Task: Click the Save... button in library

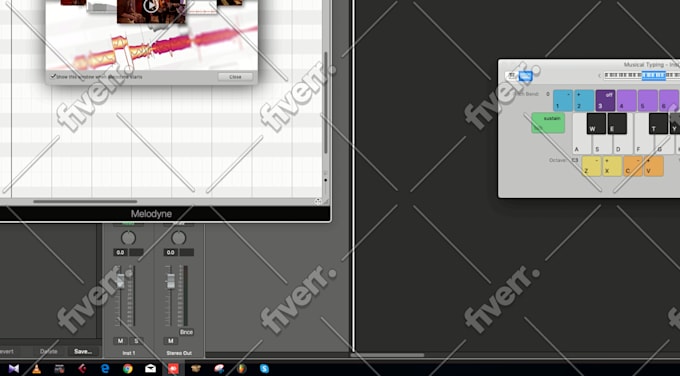Action: 83,351
